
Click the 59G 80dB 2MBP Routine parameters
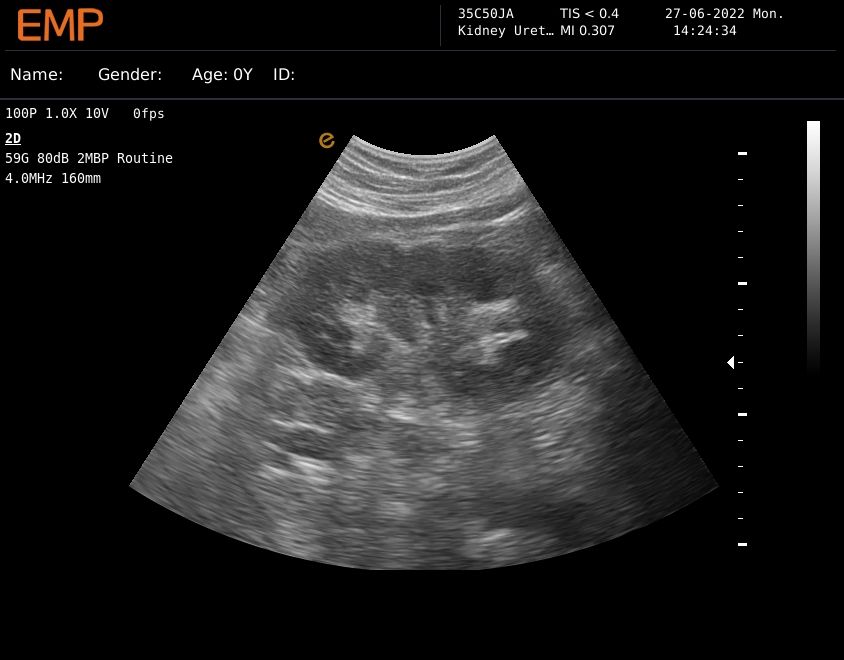[89, 158]
